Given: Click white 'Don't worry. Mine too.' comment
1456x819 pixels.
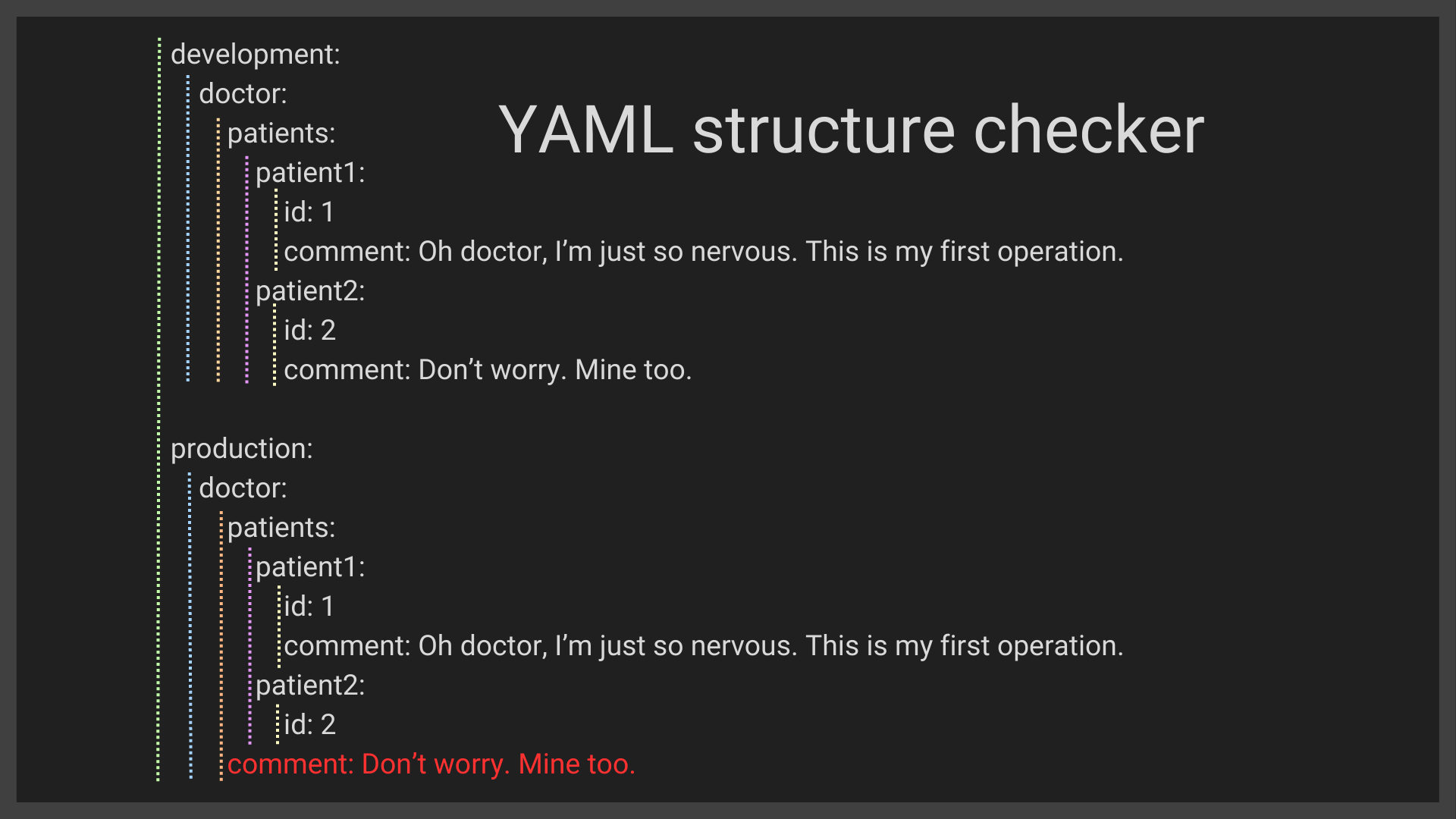Looking at the screenshot, I should click(488, 370).
